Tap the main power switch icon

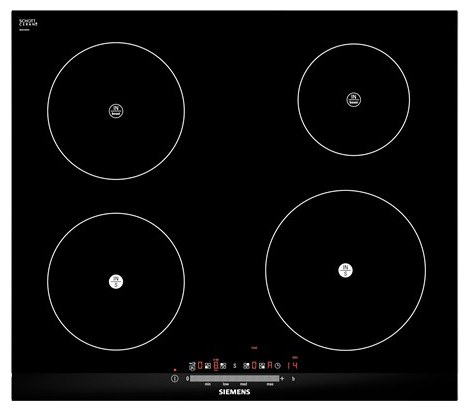[x=175, y=378]
